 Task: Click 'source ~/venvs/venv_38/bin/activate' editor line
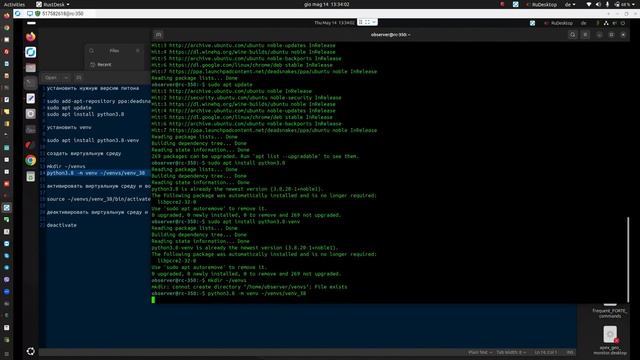98,199
